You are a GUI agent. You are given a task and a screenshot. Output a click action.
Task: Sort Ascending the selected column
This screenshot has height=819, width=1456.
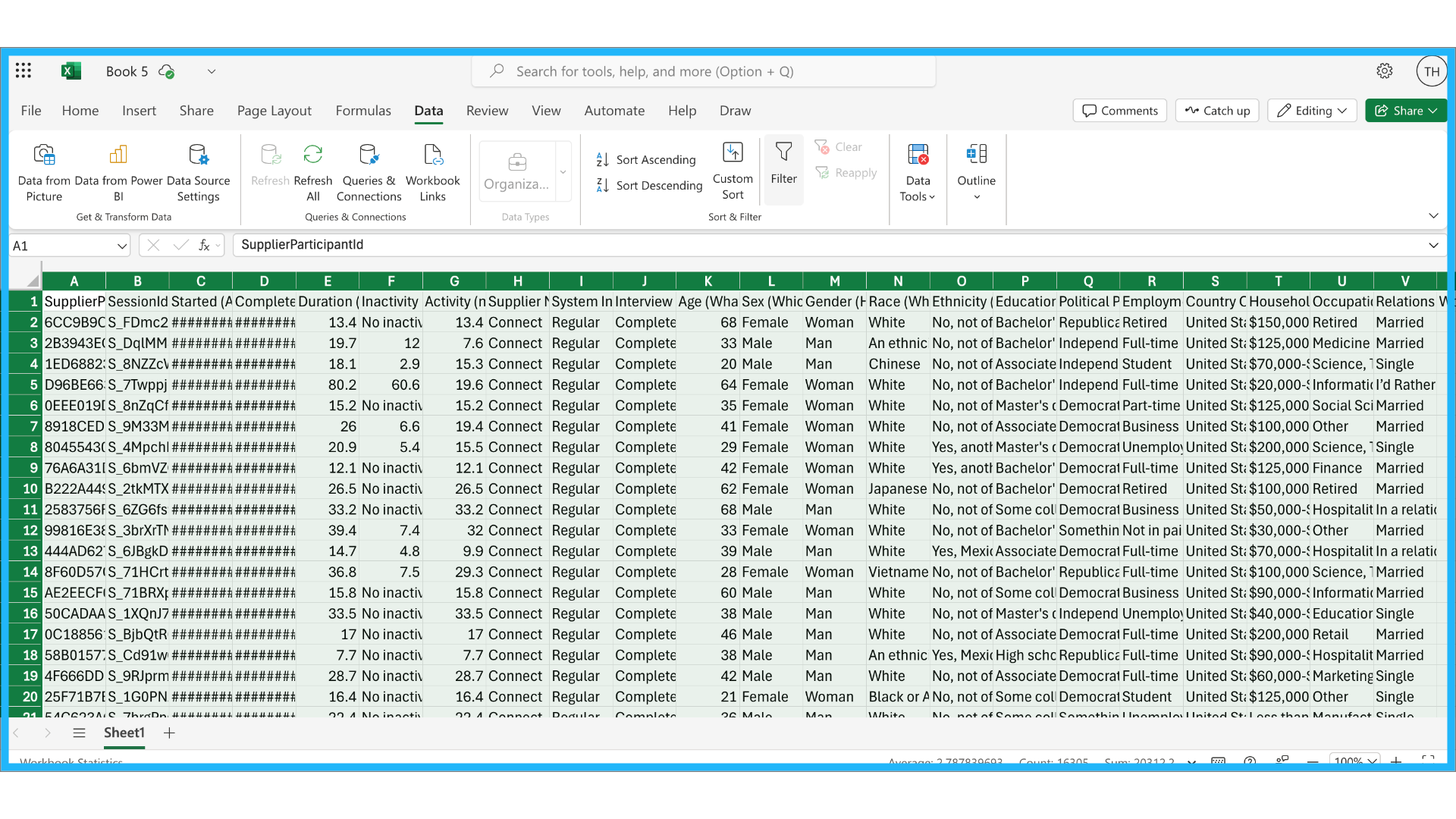point(646,159)
